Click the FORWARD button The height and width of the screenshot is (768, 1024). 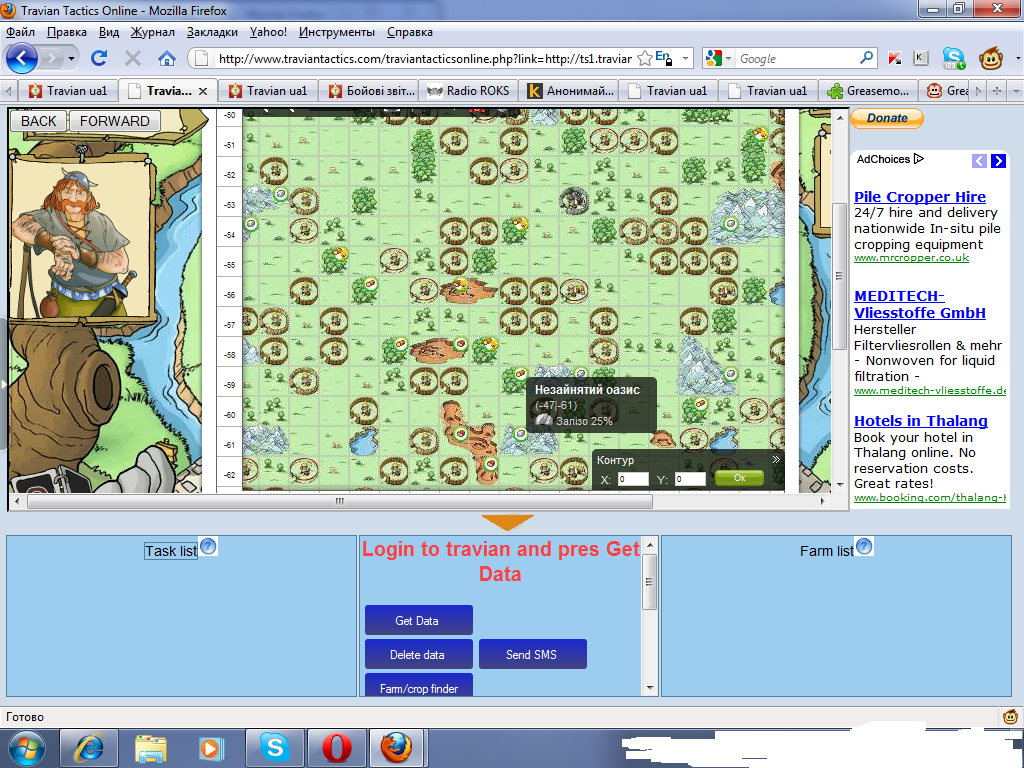click(114, 121)
